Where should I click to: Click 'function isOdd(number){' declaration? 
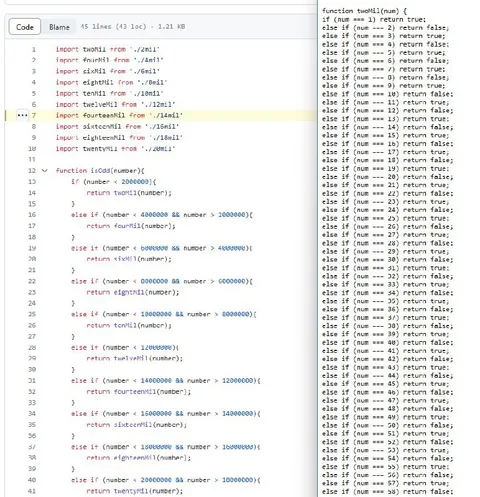click(x=100, y=171)
